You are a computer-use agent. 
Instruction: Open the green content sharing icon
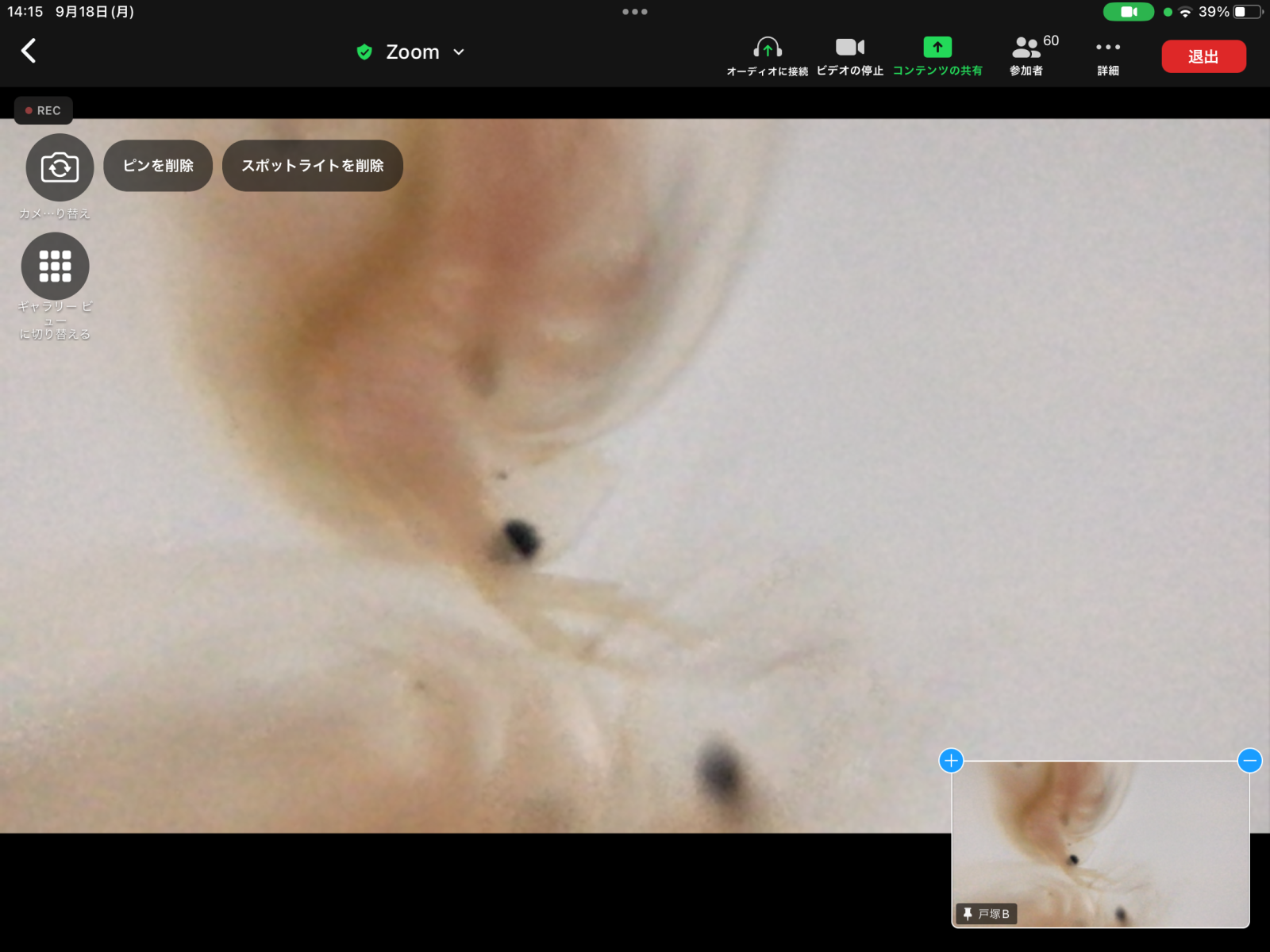(x=937, y=48)
